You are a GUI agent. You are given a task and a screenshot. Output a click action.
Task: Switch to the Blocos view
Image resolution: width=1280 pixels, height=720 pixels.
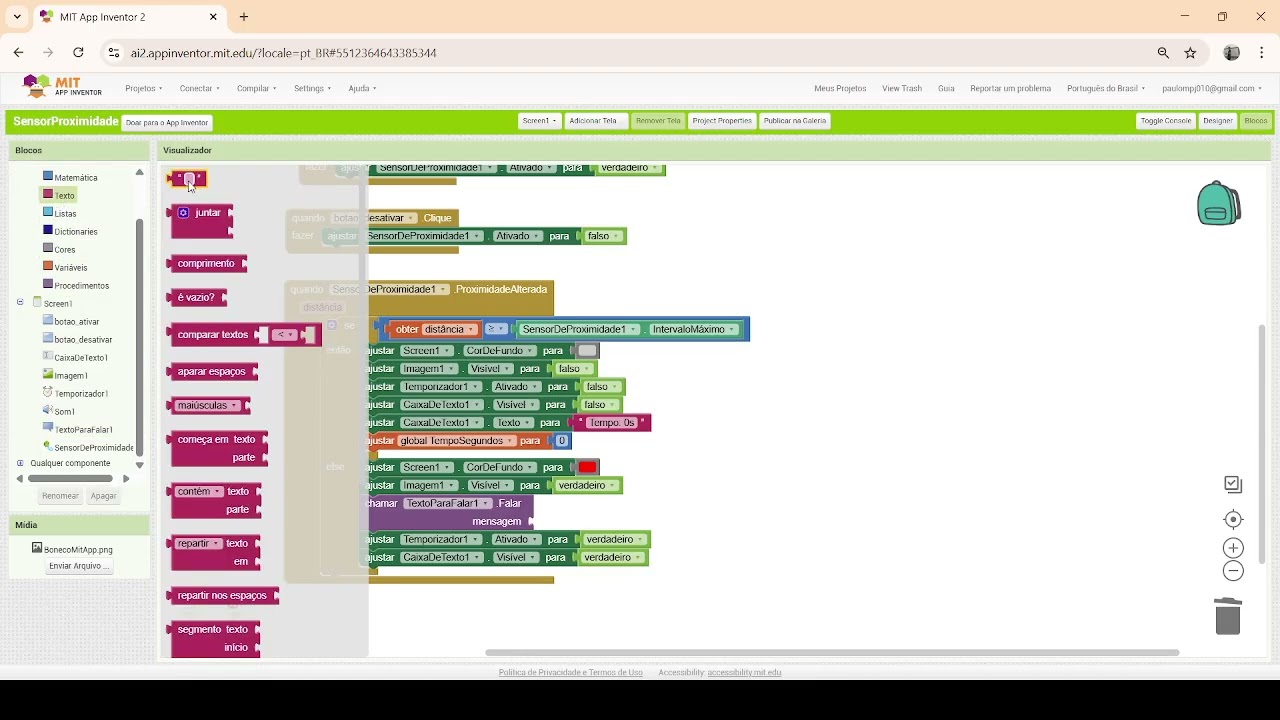pos(1256,121)
